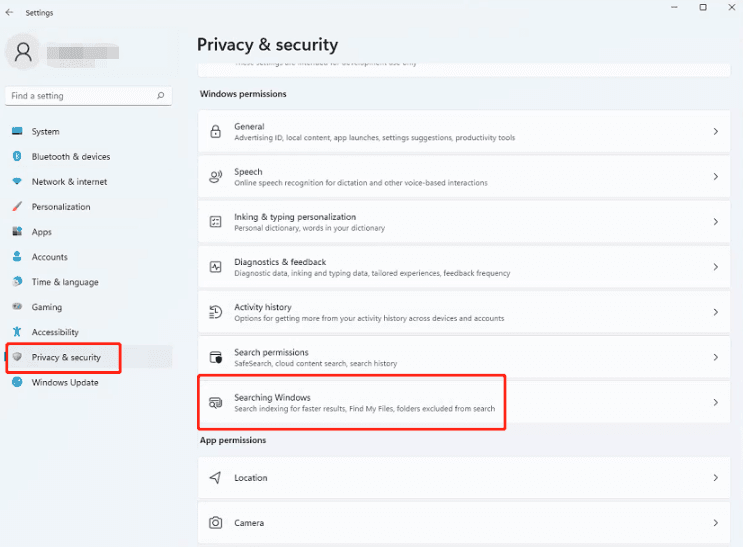Open Diagnostics & feedback entry

click(464, 267)
